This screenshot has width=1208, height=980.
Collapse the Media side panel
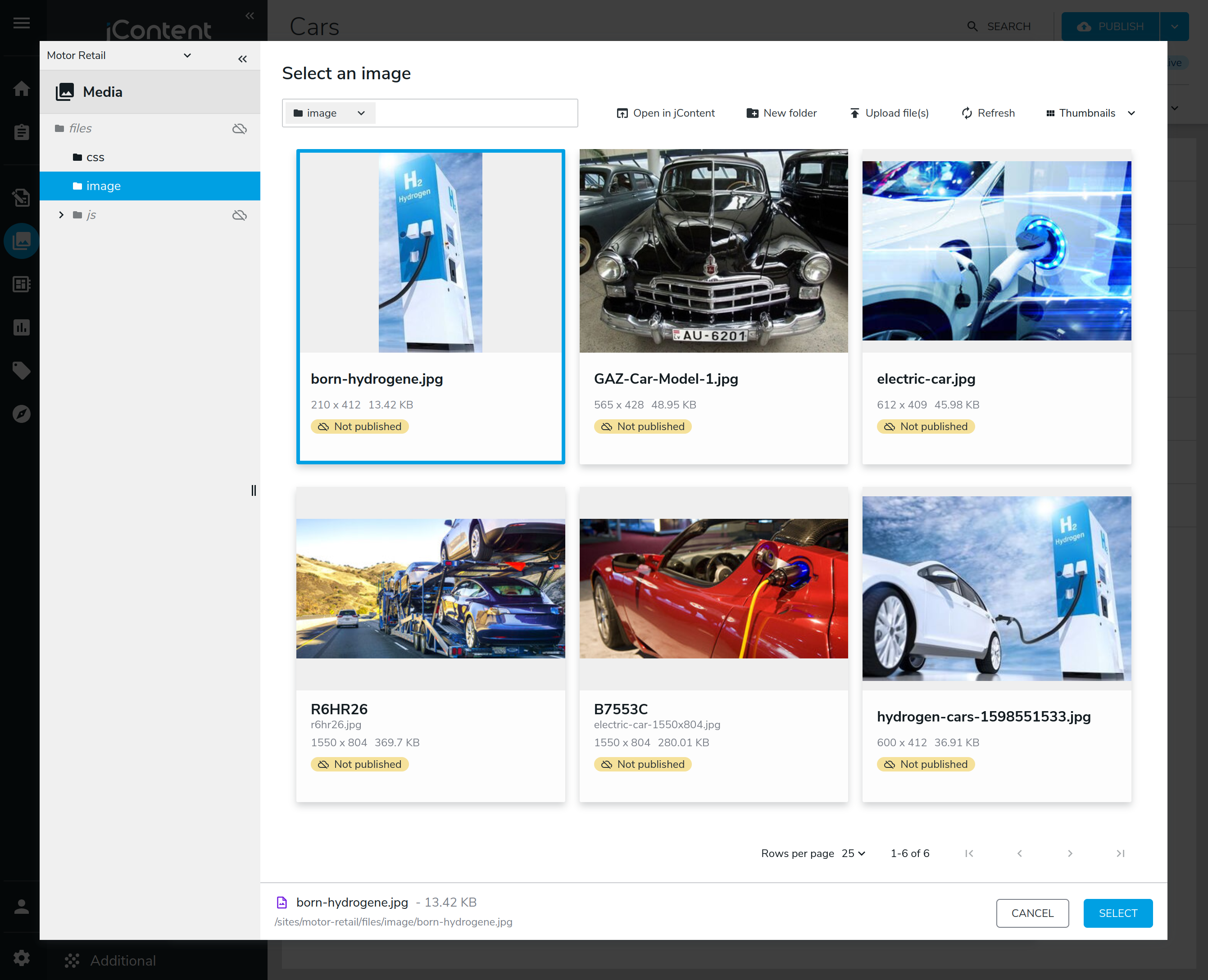coord(242,59)
